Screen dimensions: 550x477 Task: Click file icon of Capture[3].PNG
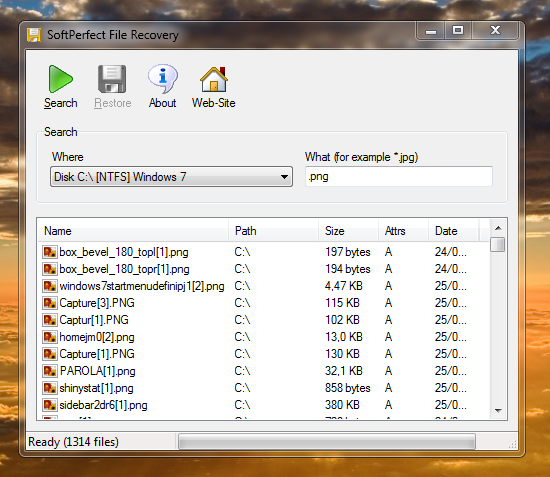click(x=49, y=303)
